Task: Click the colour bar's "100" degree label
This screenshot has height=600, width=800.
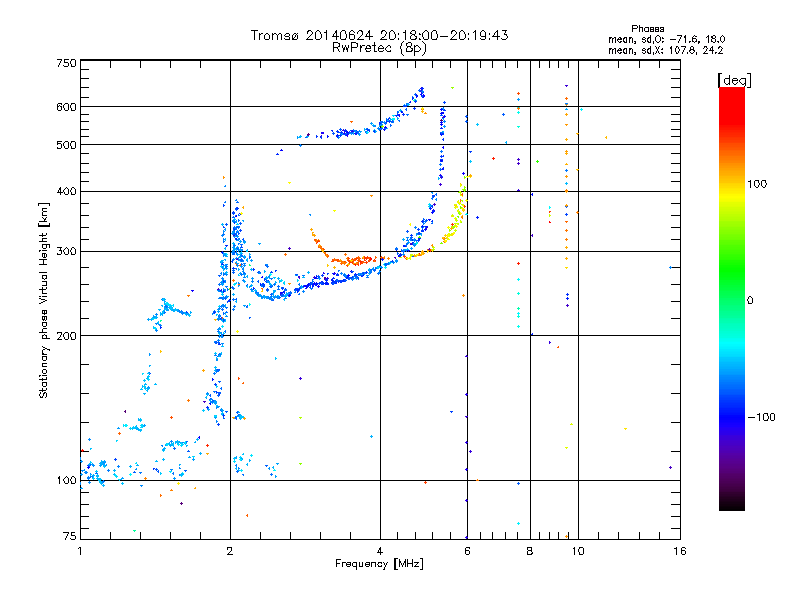Action: tap(757, 184)
